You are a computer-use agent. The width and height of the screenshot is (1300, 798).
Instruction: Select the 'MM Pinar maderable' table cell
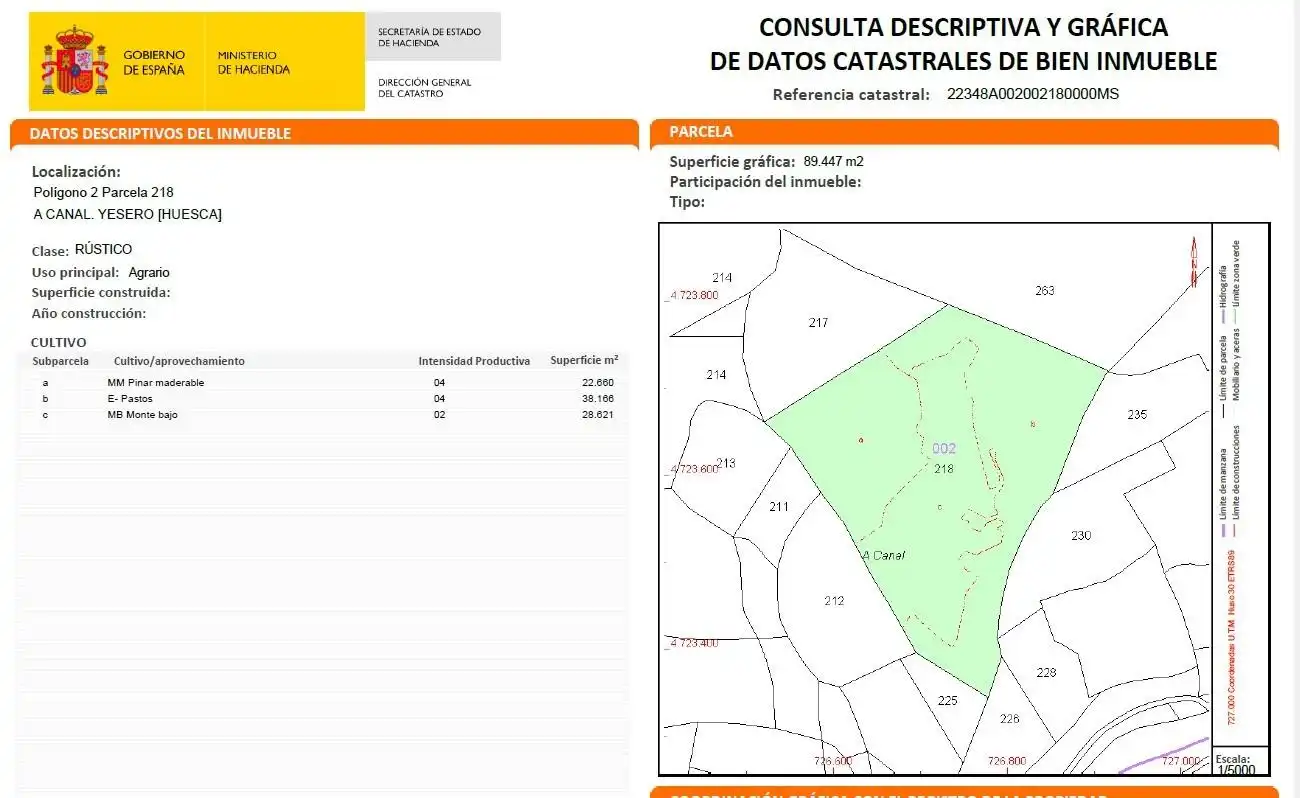pyautogui.click(x=155, y=383)
